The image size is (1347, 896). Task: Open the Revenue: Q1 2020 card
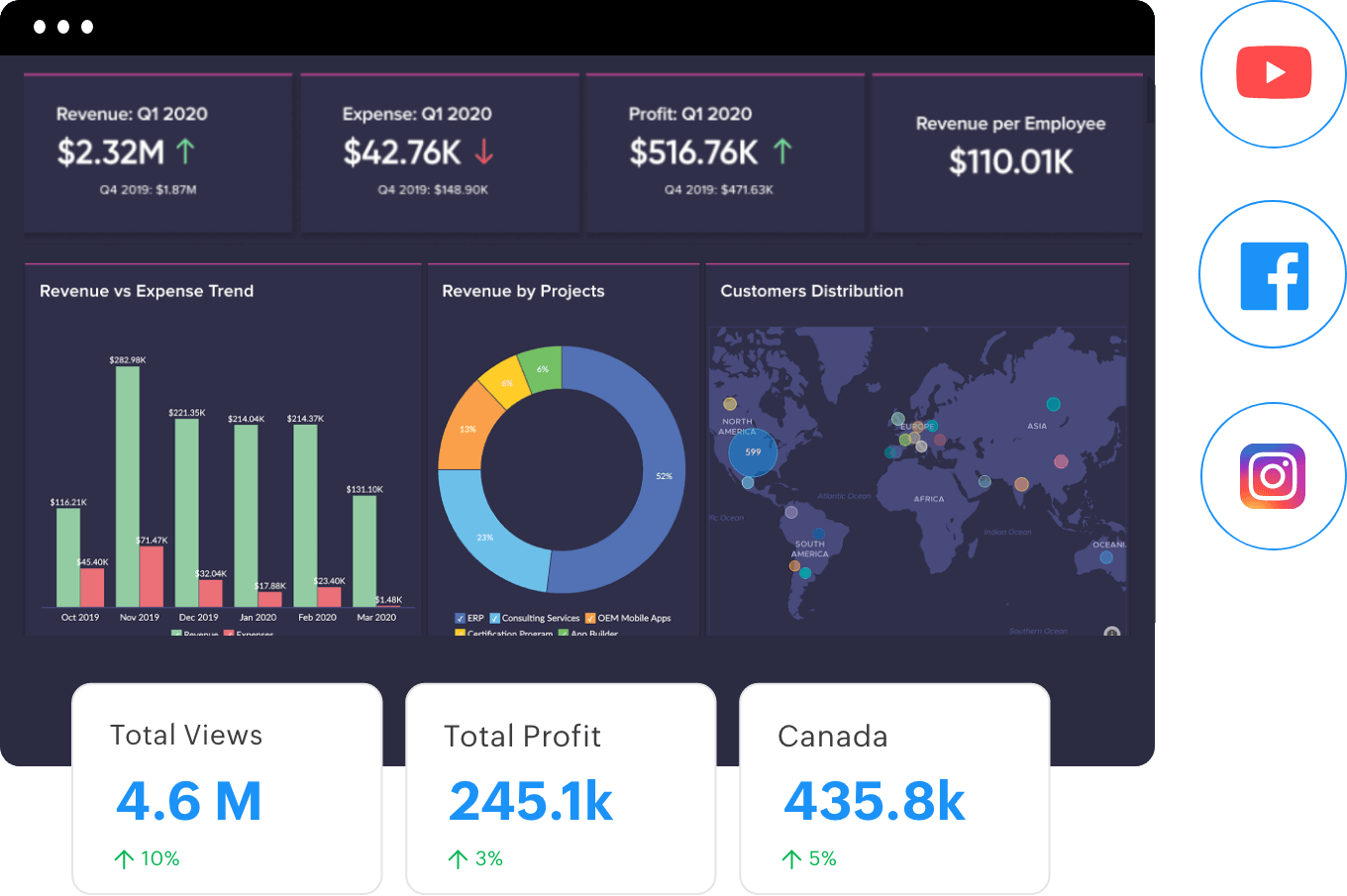coord(158,153)
